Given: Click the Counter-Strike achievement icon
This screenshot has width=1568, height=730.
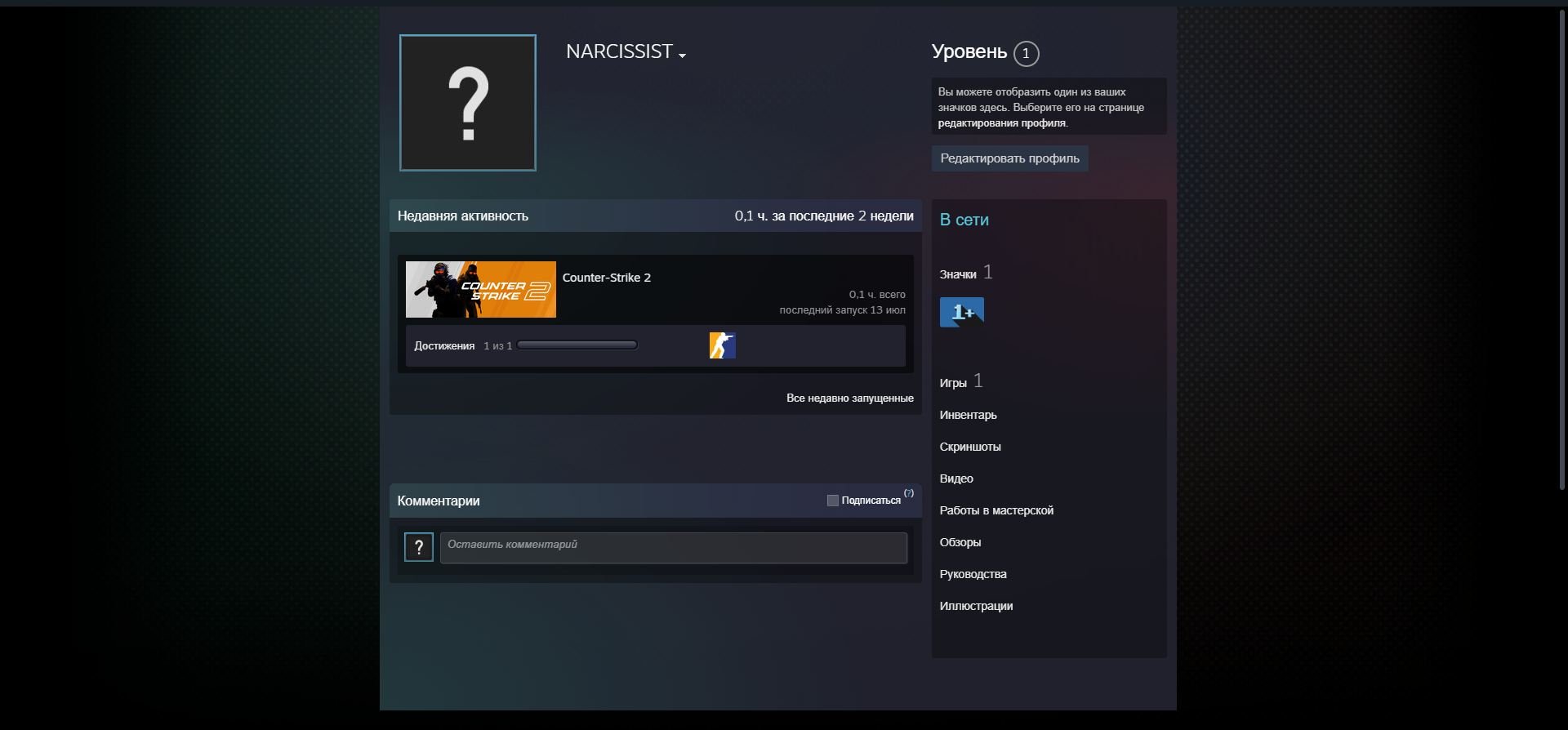Looking at the screenshot, I should [x=723, y=345].
